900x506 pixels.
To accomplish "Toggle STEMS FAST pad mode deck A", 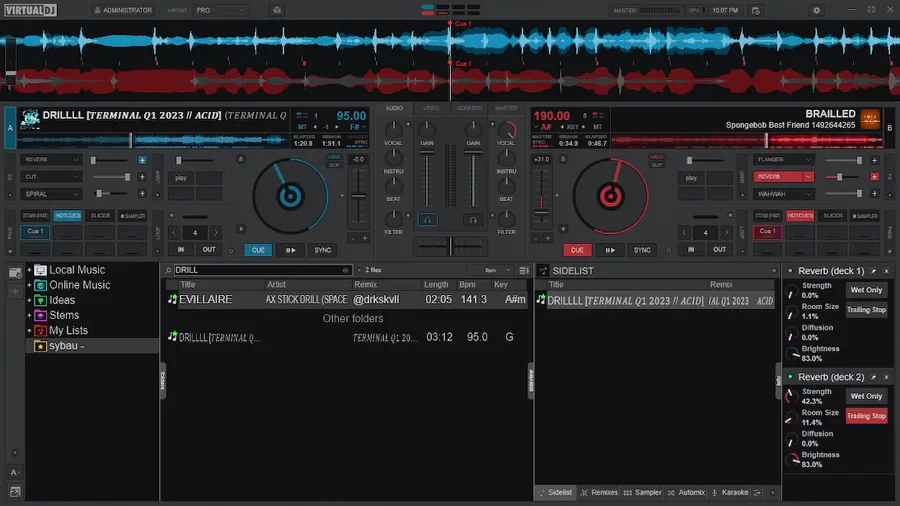I will pos(35,216).
